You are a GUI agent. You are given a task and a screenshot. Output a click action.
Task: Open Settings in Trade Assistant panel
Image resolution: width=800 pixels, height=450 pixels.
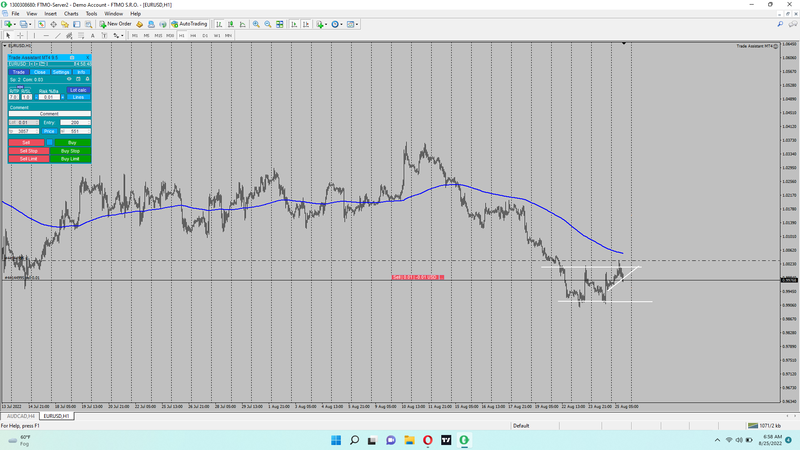point(61,72)
